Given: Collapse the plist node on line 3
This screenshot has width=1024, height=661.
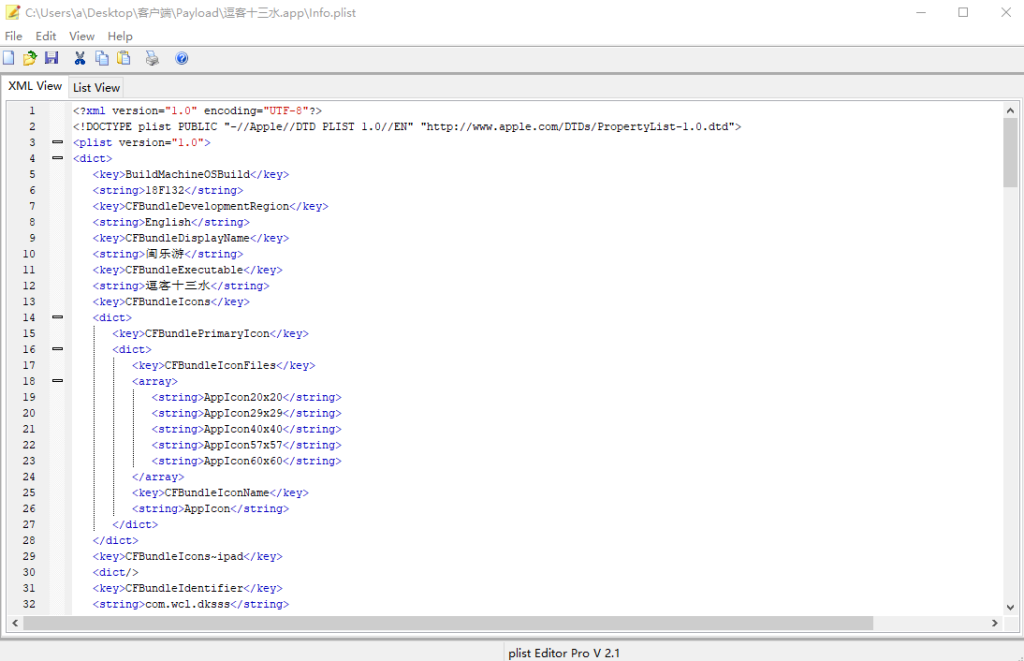Looking at the screenshot, I should coord(57,142).
